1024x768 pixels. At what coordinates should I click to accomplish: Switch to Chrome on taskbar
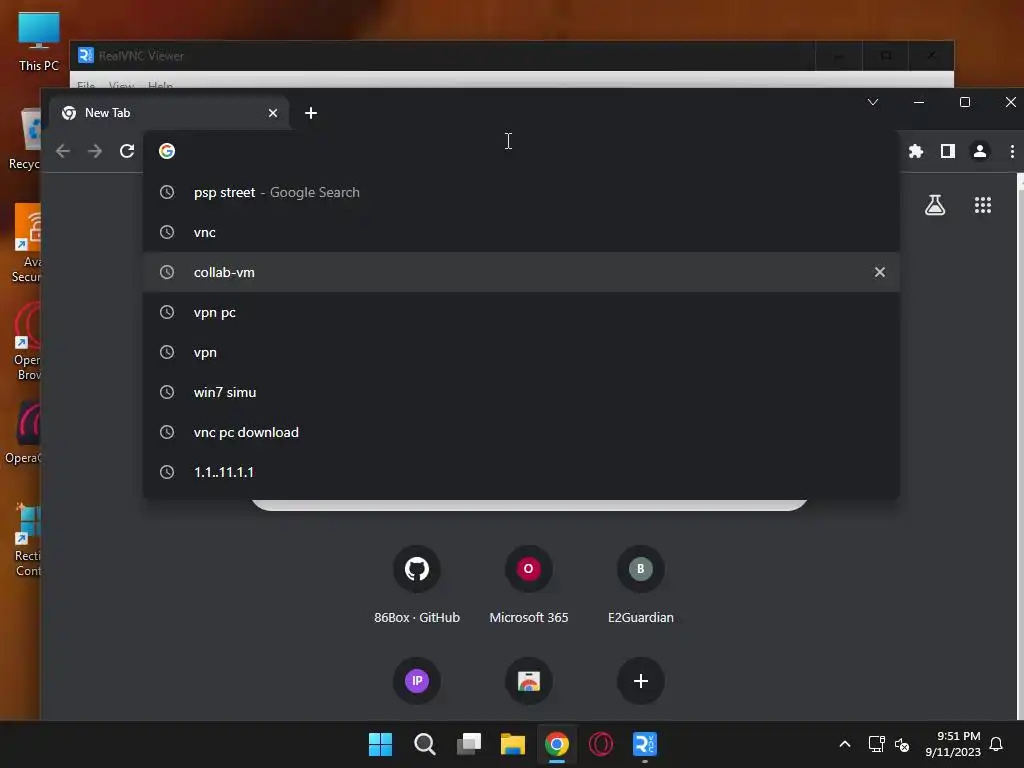point(557,744)
